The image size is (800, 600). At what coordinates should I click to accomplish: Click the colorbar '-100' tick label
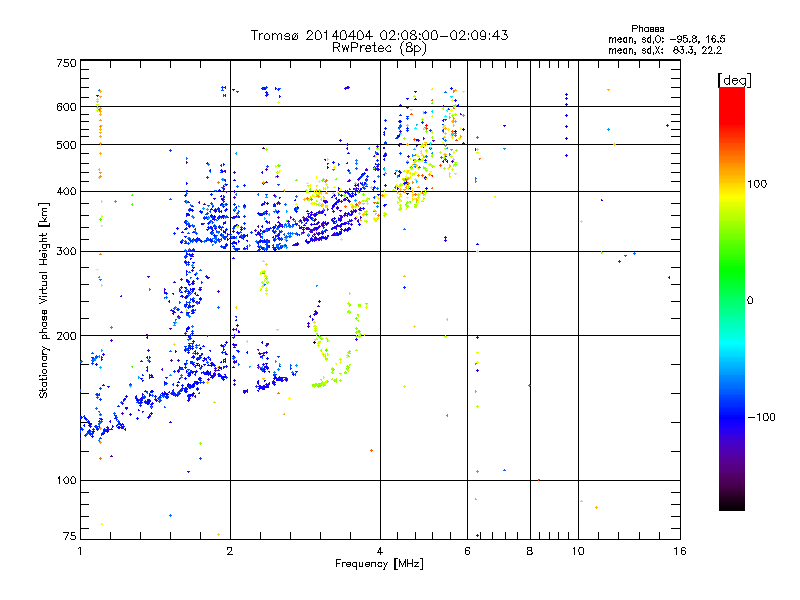(x=762, y=417)
